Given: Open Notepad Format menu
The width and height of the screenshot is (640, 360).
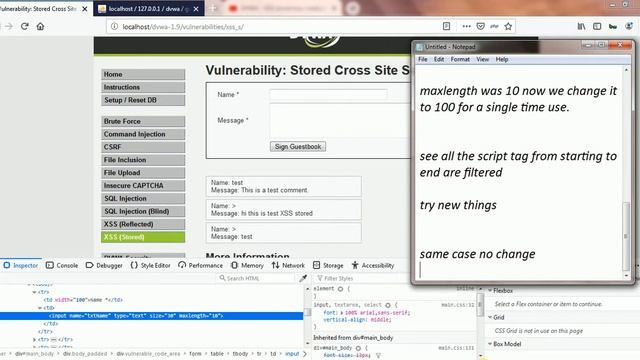Looking at the screenshot, I should pyautogui.click(x=460, y=60).
